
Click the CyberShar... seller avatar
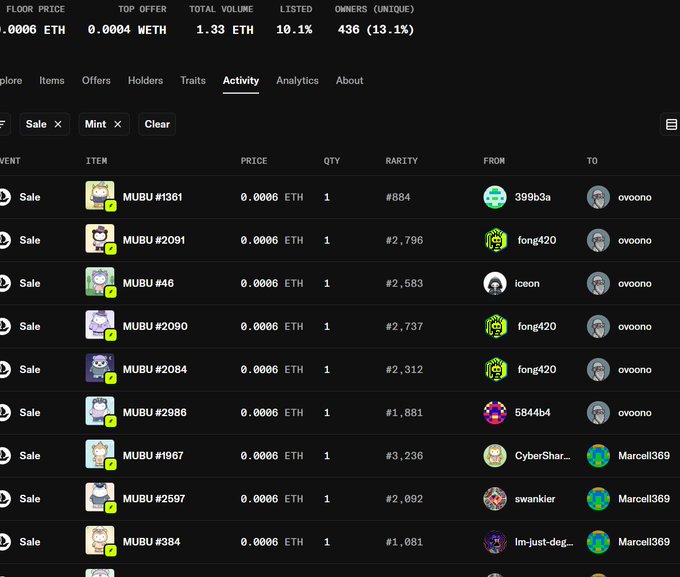(495, 456)
